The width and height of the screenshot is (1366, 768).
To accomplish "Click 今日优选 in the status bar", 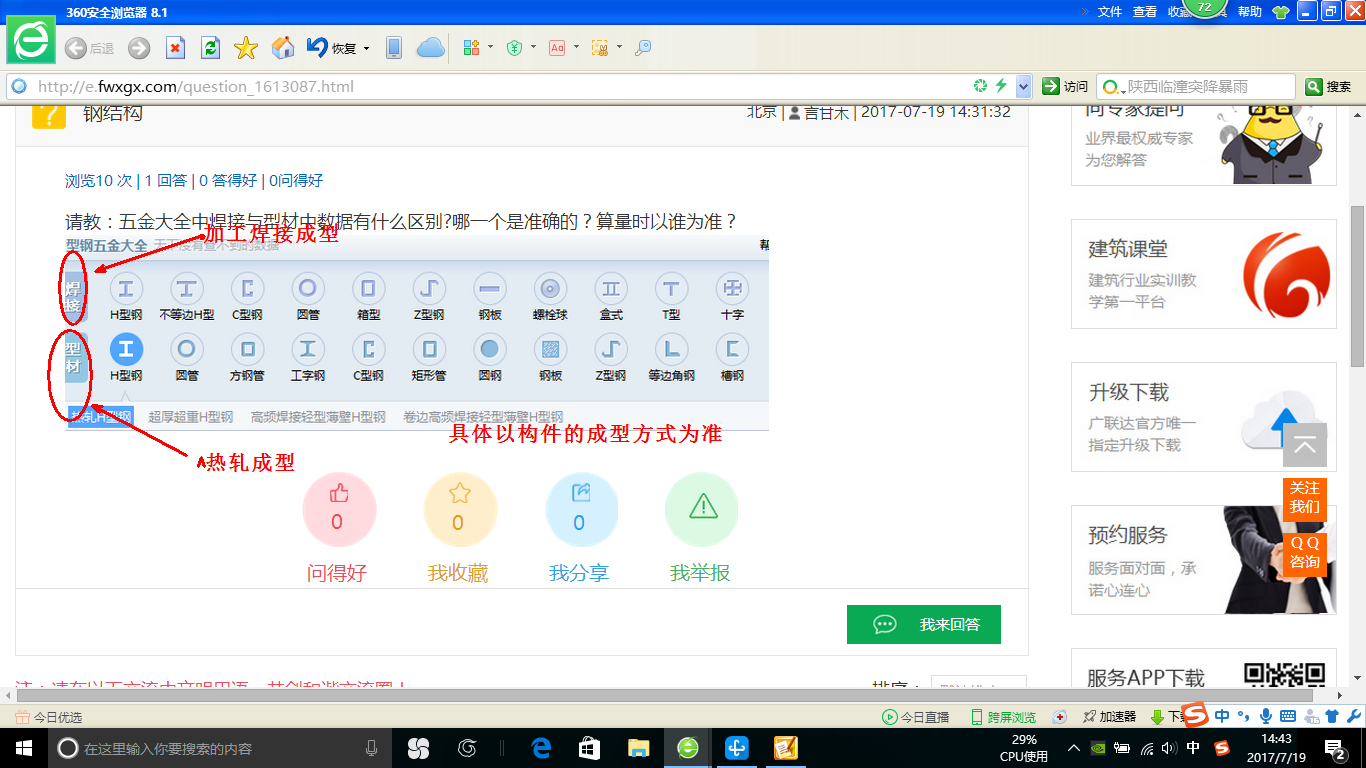I will (x=50, y=717).
